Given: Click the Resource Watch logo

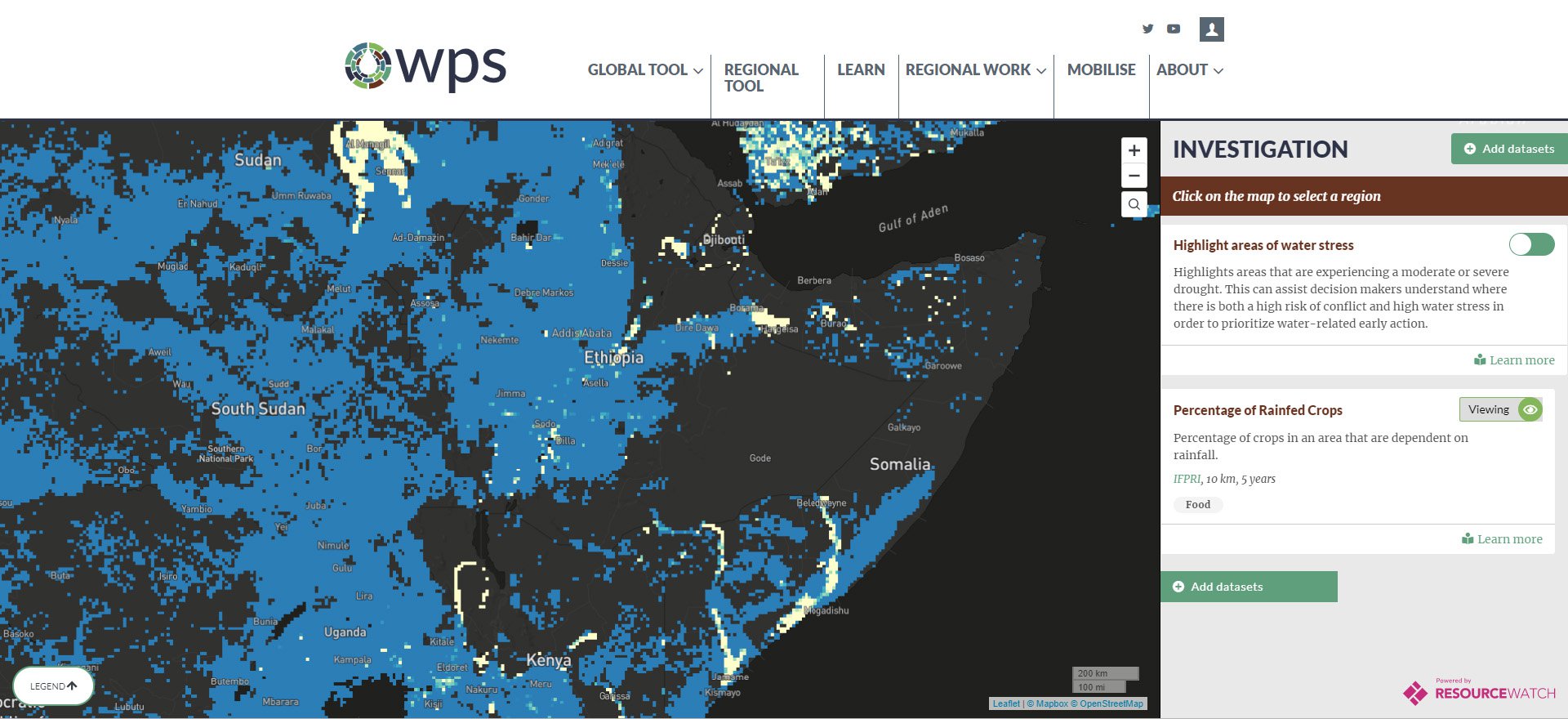Looking at the screenshot, I should click(x=1479, y=691).
